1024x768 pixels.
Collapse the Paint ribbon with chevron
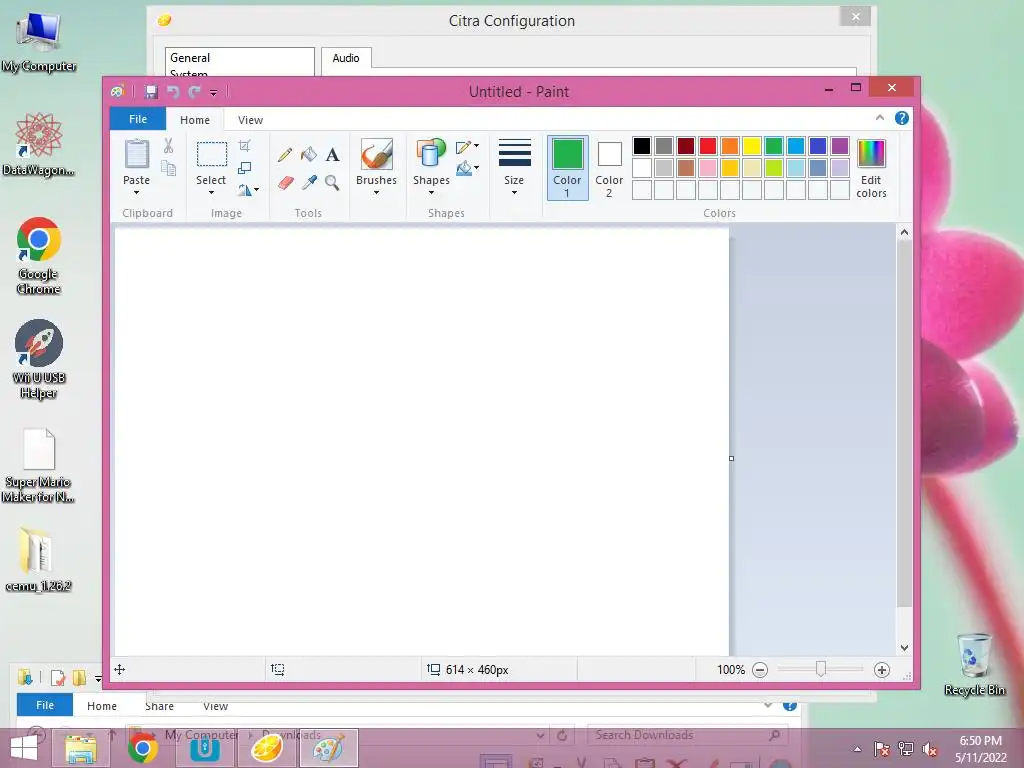(x=880, y=118)
